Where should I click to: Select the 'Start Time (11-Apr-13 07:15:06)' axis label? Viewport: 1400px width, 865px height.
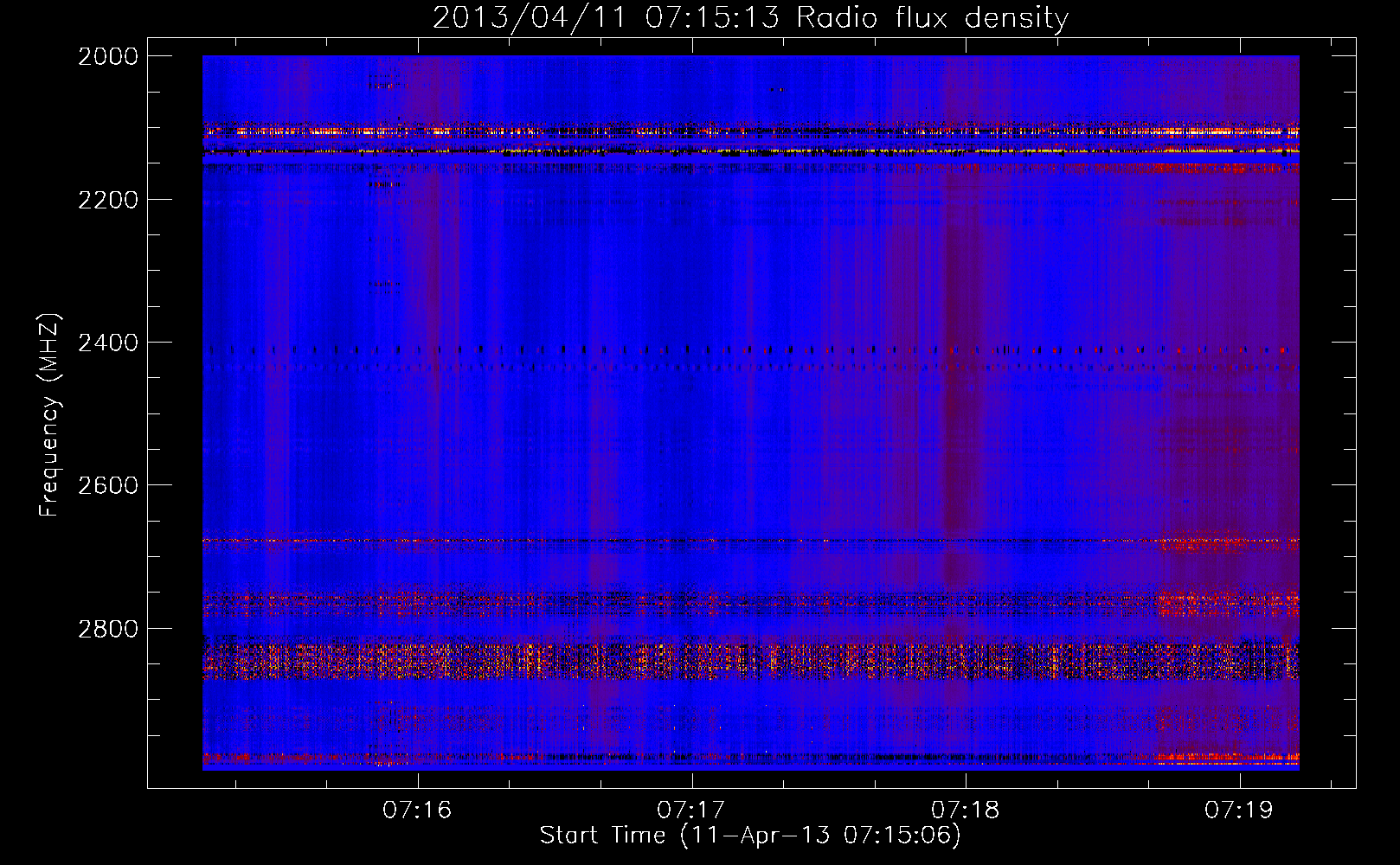pos(750,836)
